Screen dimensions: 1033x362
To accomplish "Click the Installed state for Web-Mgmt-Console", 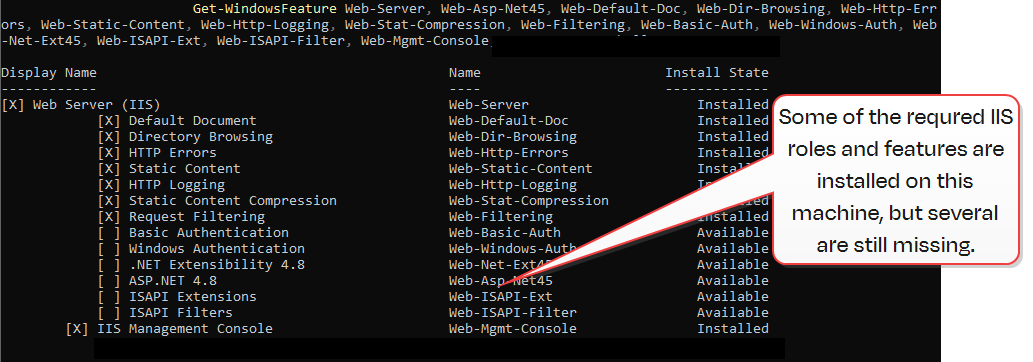I will (x=733, y=329).
